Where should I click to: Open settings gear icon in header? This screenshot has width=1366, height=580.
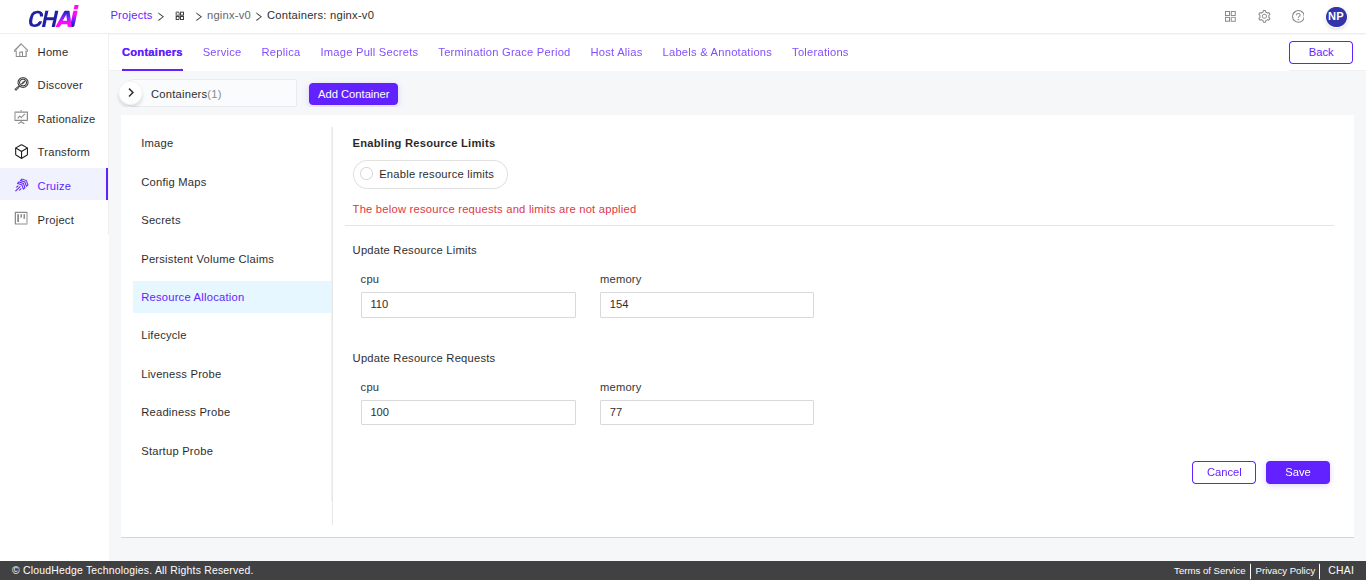click(1264, 16)
